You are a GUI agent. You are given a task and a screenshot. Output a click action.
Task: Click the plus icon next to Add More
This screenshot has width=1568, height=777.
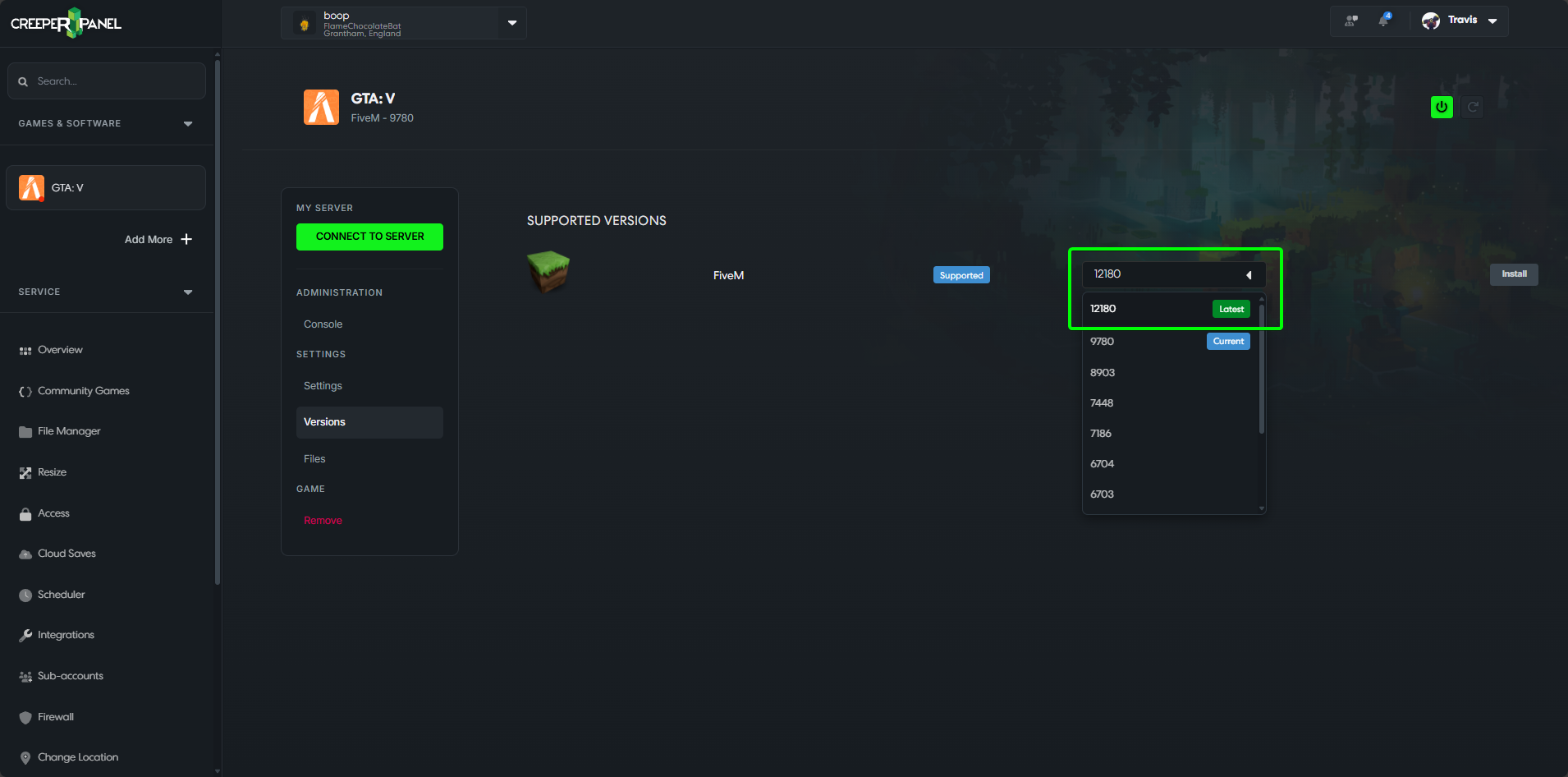[186, 239]
